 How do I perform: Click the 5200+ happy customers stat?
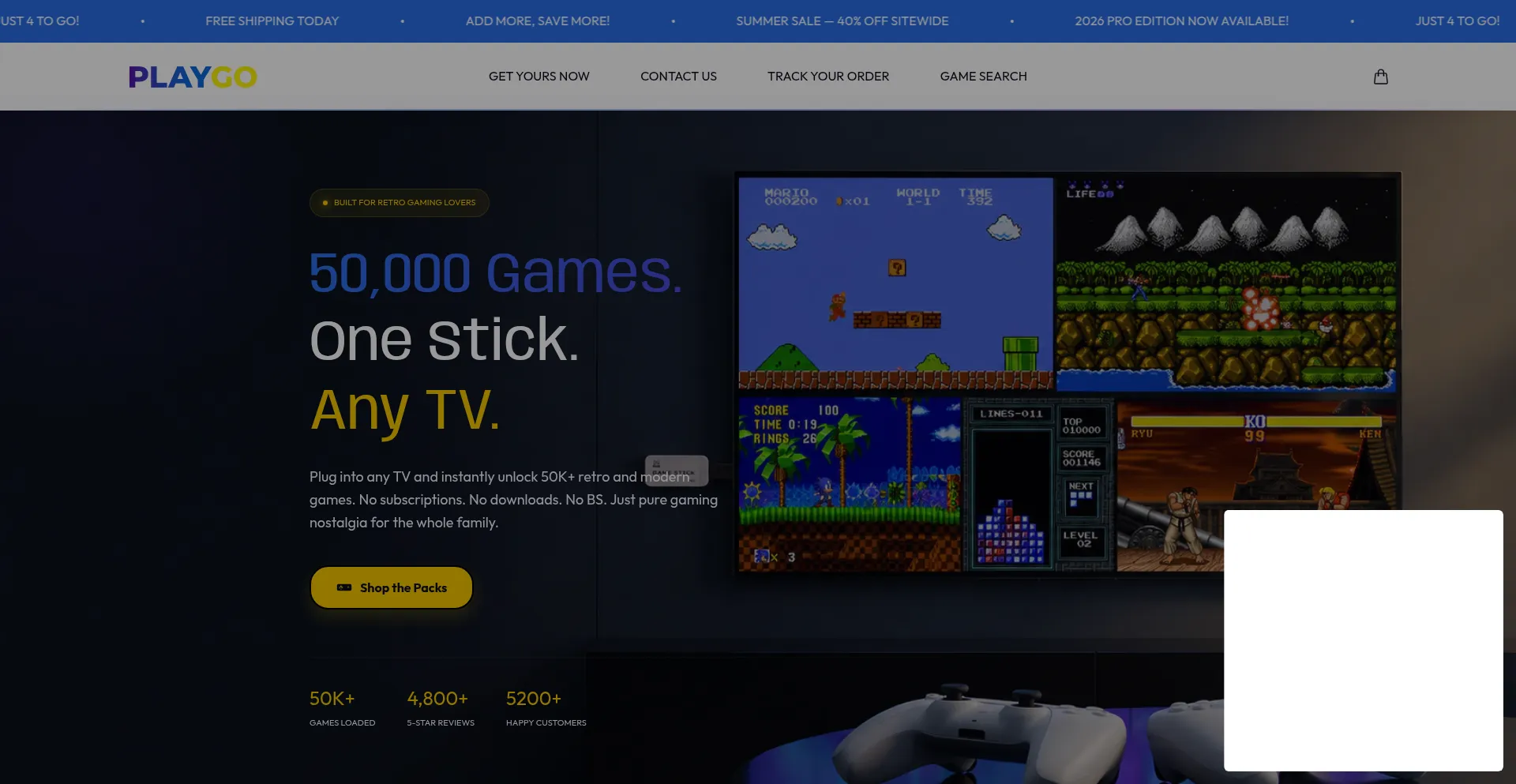[546, 708]
